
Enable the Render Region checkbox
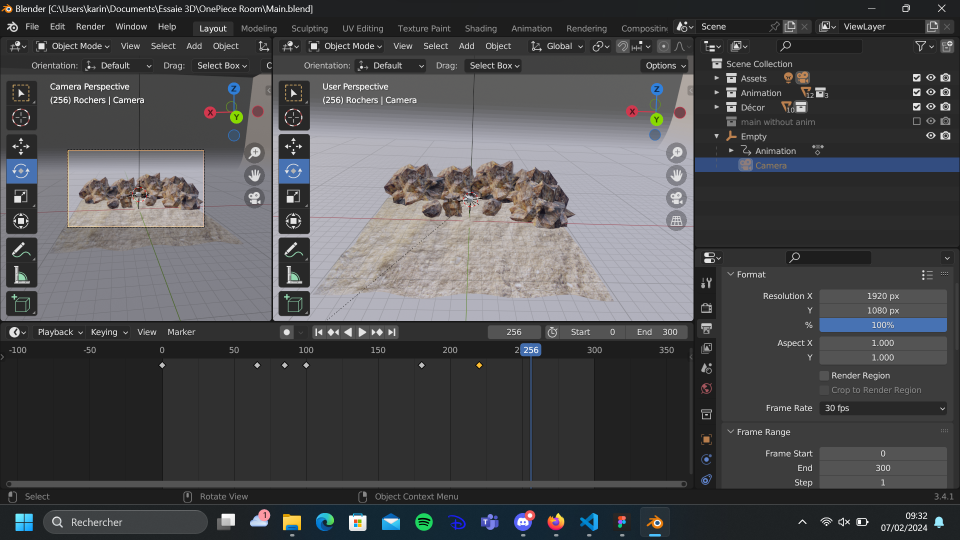[824, 376]
